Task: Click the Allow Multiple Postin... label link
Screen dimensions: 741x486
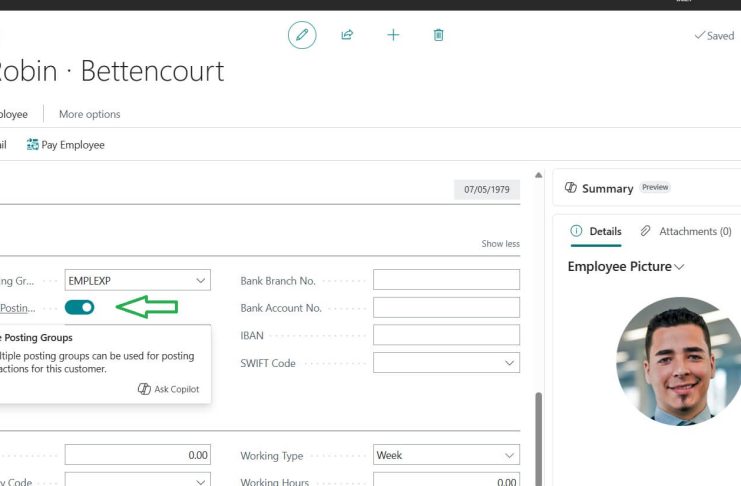Action: click(x=17, y=308)
